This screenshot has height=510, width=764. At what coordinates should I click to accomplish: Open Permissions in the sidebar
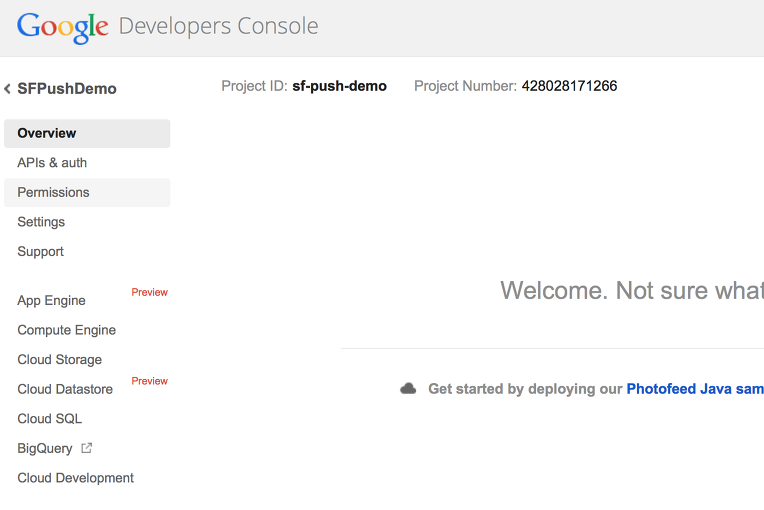[x=87, y=192]
